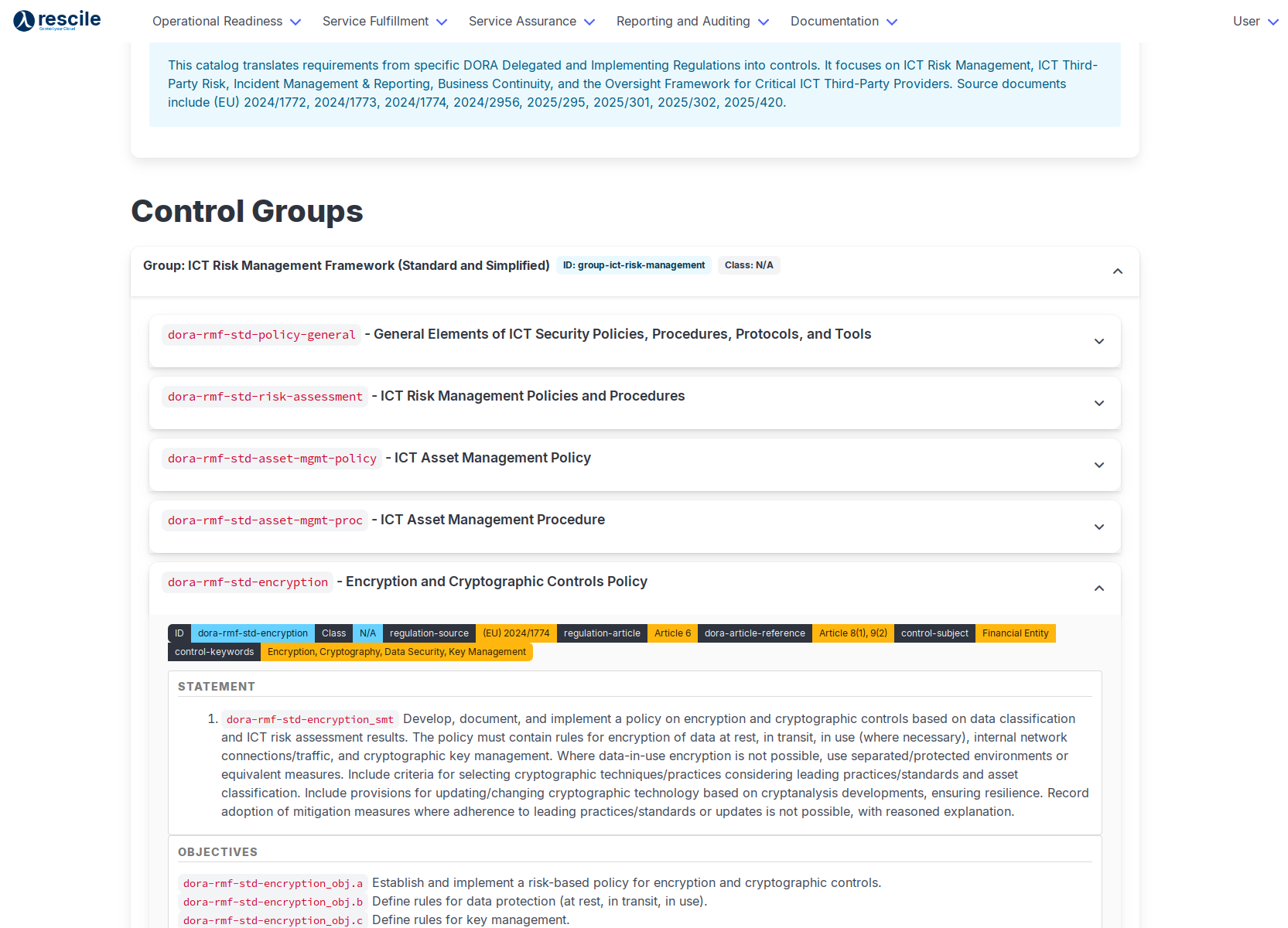The width and height of the screenshot is (1288, 928).
Task: Click the rescile logo
Action: 57,20
